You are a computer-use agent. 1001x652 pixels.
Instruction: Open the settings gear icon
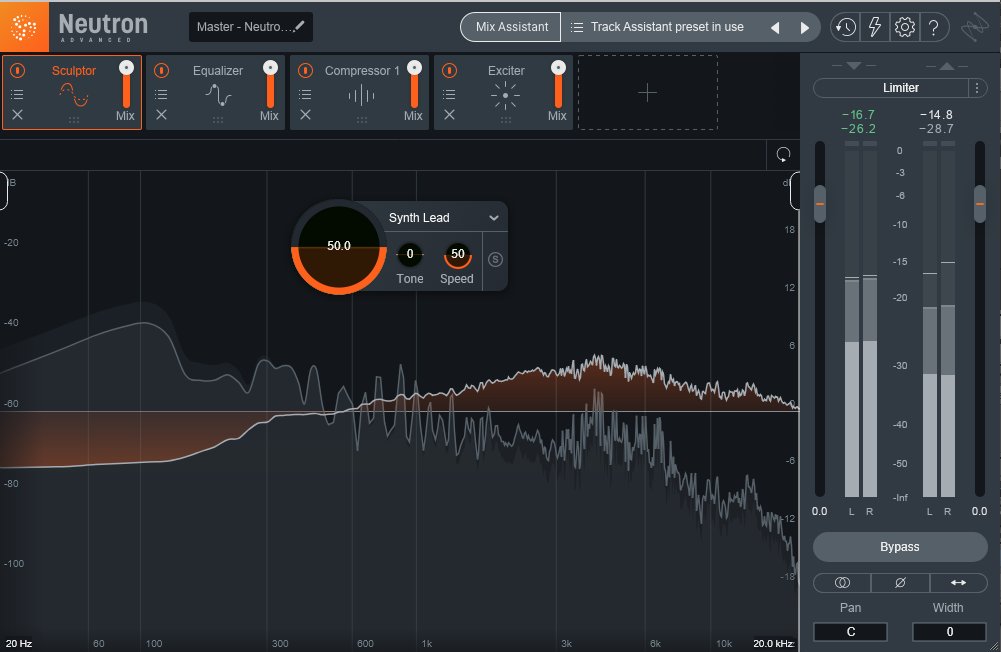point(904,27)
